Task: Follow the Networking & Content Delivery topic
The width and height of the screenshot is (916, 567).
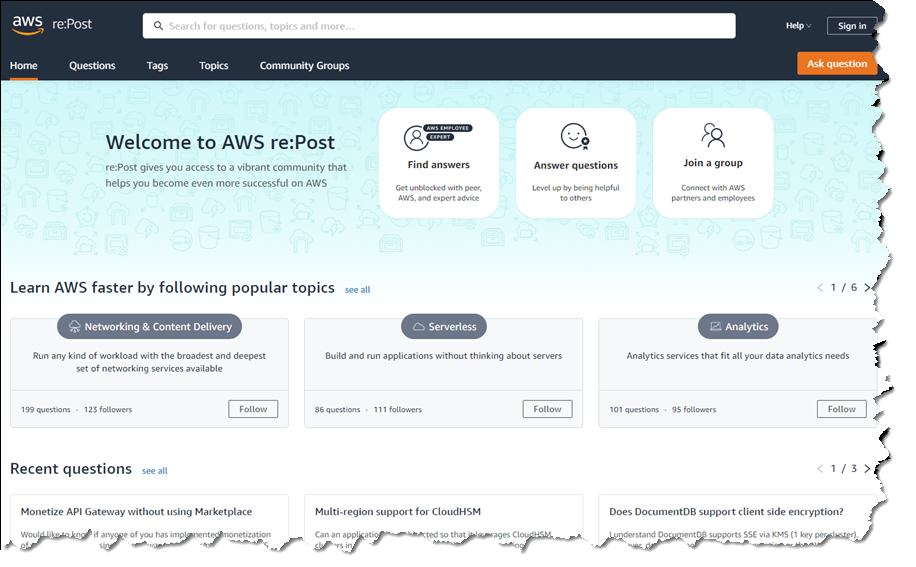Action: coord(253,409)
